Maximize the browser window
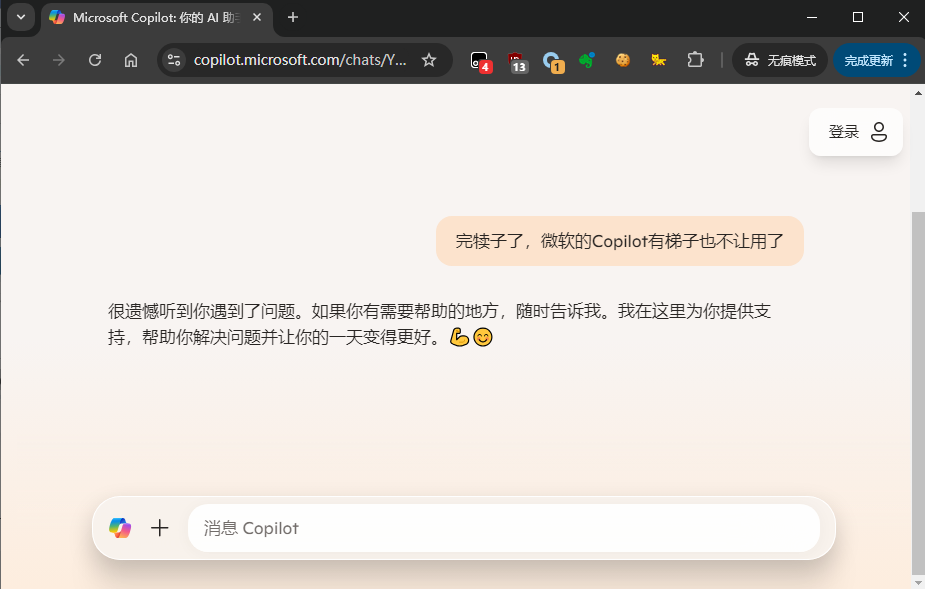The image size is (925, 589). [858, 17]
